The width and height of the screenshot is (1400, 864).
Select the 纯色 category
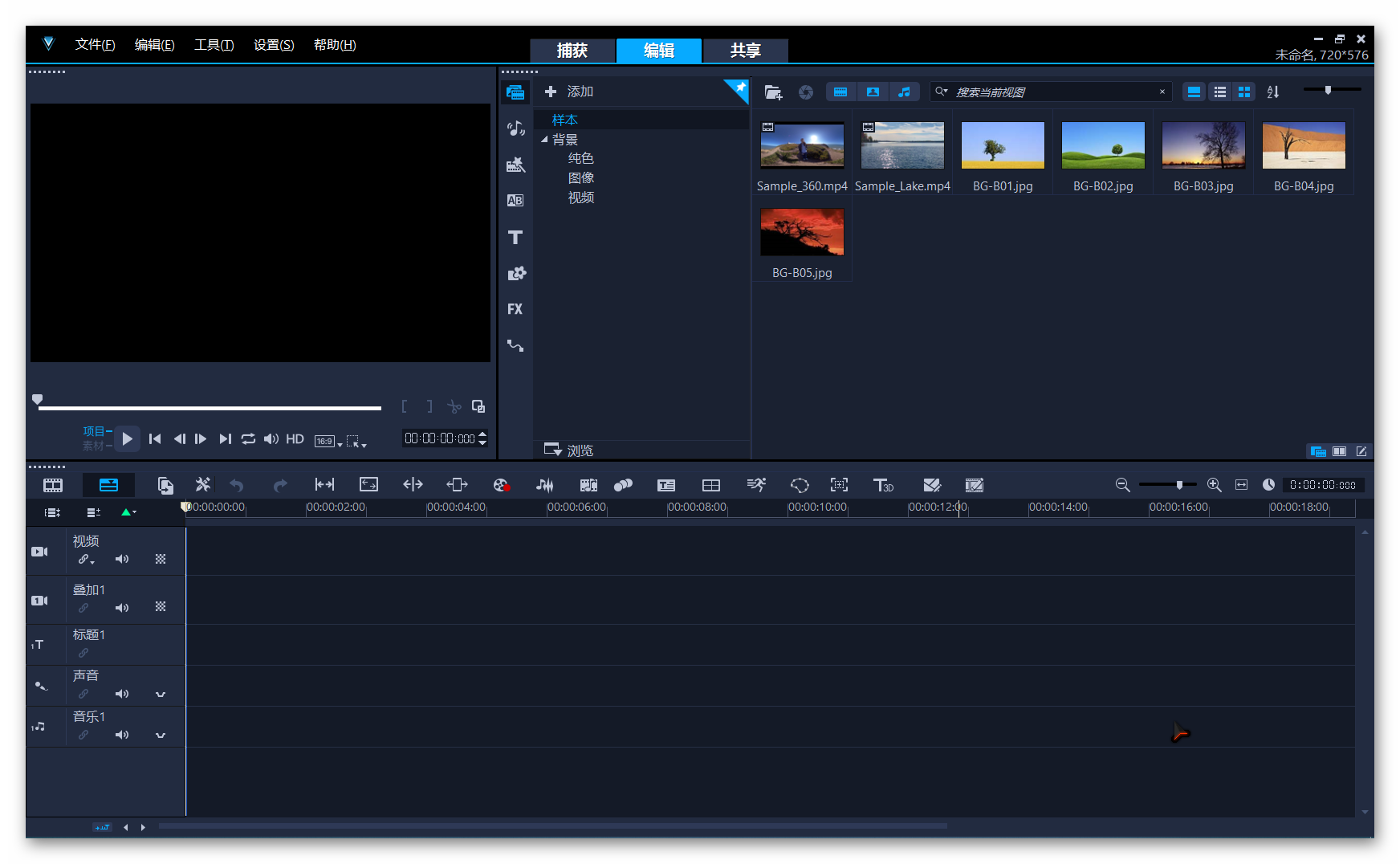pos(580,158)
